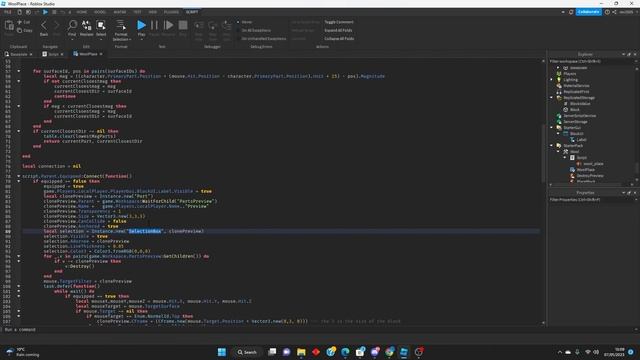Open Roblox Studio taskbar icon
Screen dimensions: 640x360
tap(404, 352)
